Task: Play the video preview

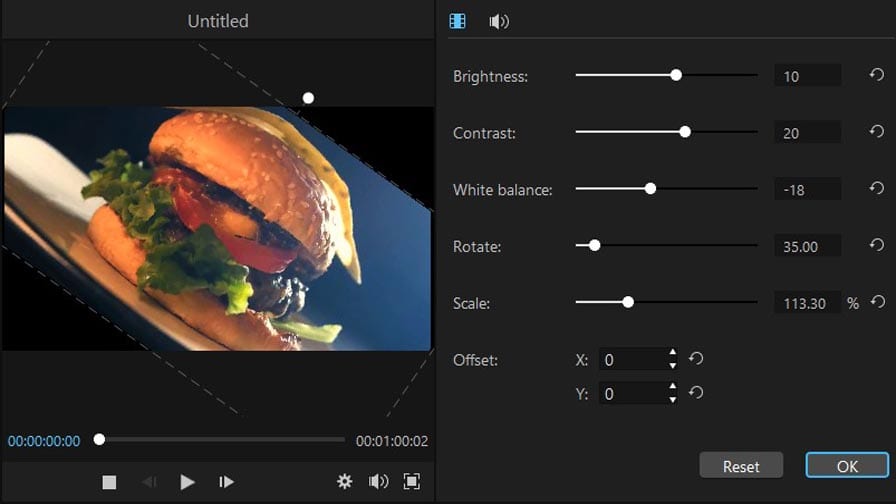Action: [x=187, y=482]
